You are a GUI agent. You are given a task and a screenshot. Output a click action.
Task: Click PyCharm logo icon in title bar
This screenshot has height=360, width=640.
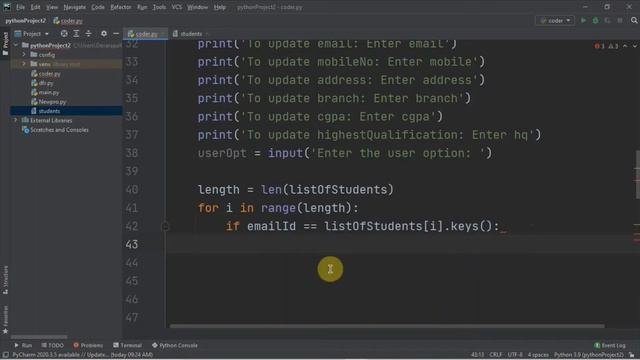[7, 7]
